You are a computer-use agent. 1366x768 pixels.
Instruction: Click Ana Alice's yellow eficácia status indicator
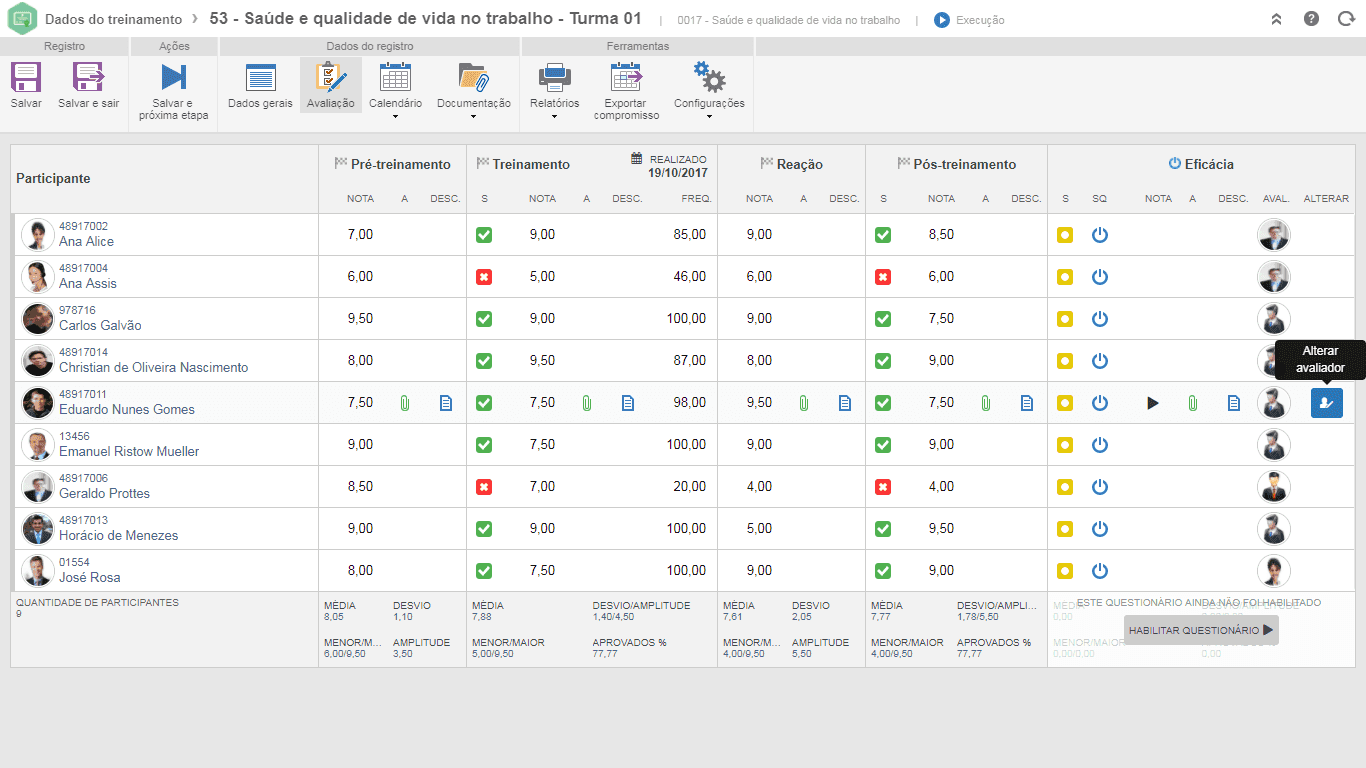1065,235
